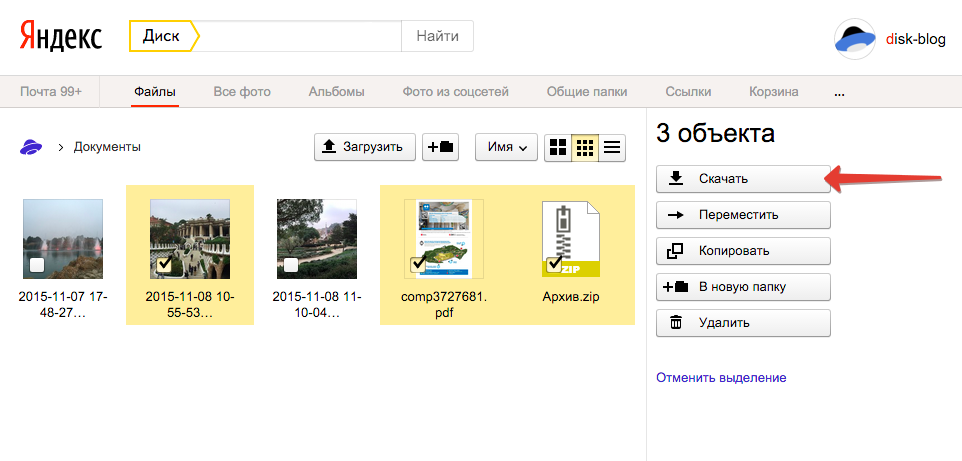The image size is (962, 461).
Task: Open the Корзина tab
Action: coord(773,92)
